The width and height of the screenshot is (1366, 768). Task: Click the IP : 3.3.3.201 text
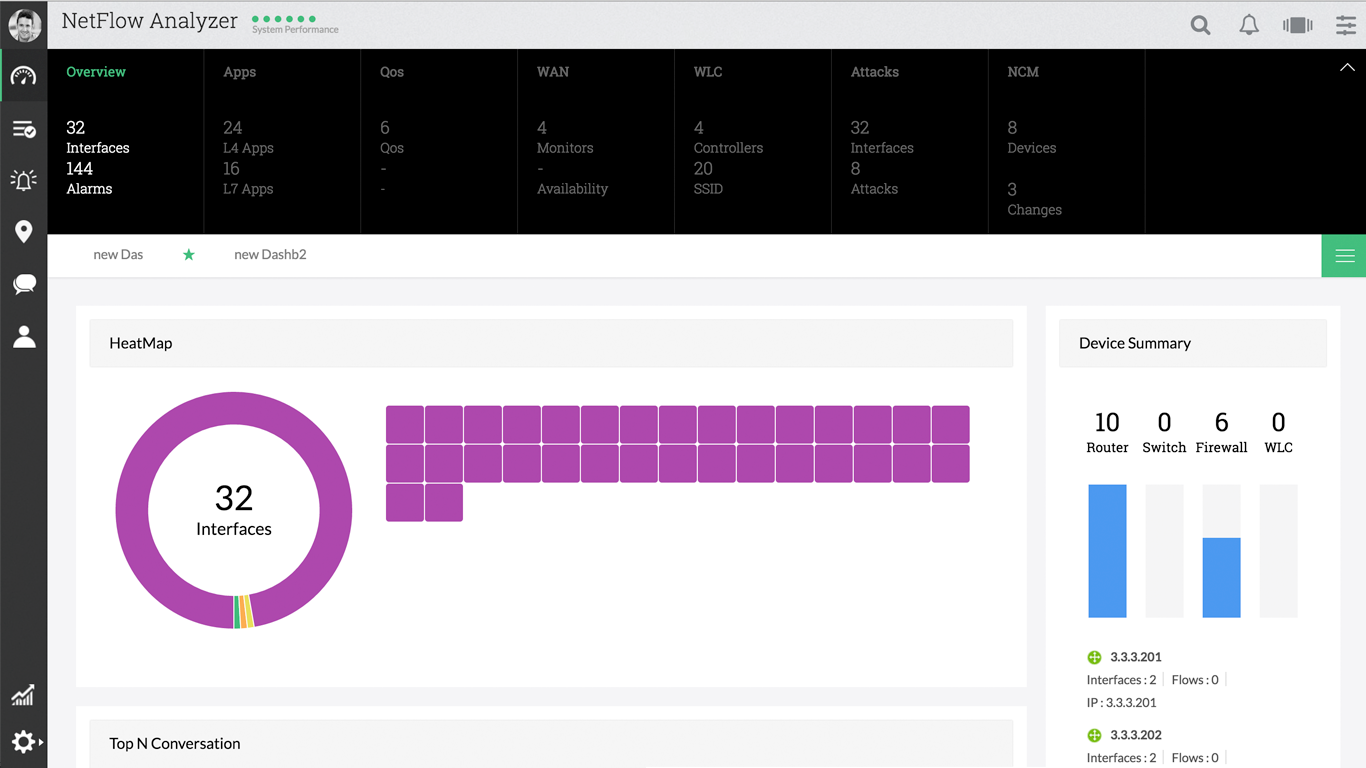tap(1121, 703)
